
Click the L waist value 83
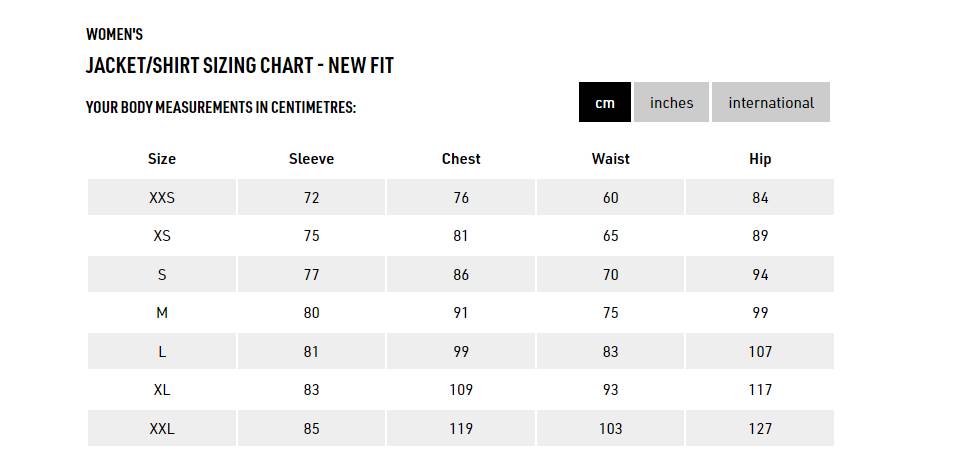[611, 351]
